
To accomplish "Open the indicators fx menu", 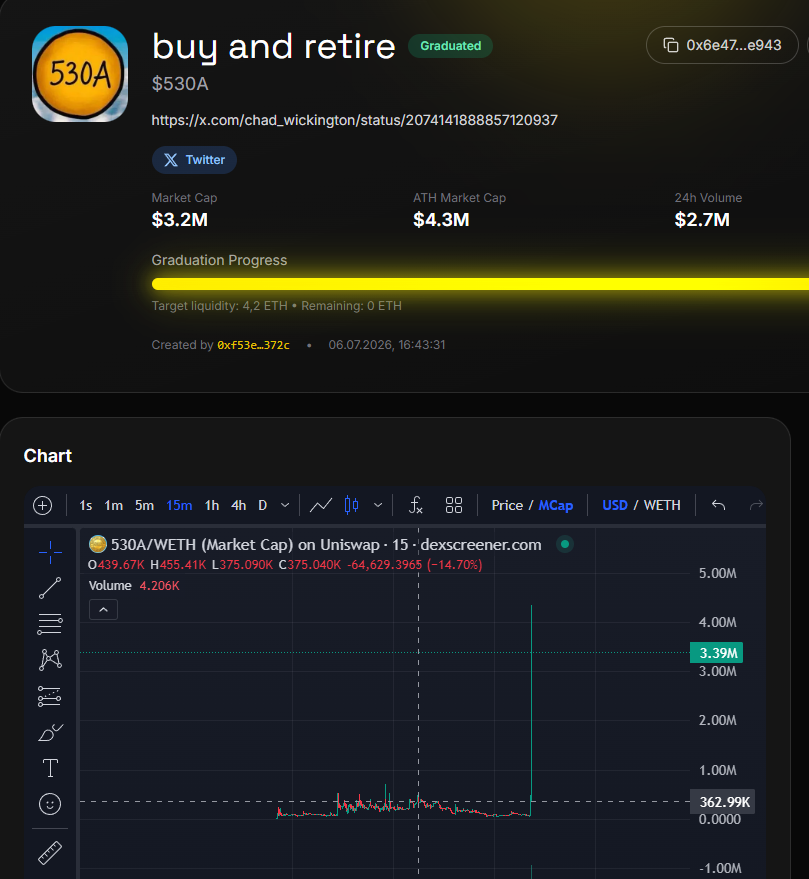I will pyautogui.click(x=415, y=505).
